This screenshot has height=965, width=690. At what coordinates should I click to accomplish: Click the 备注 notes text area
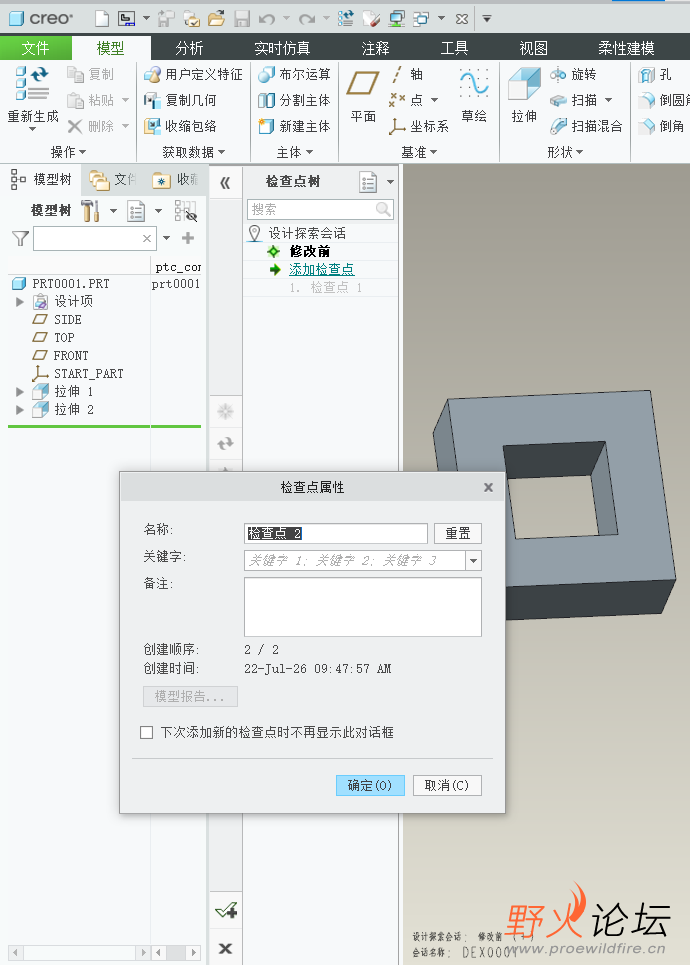point(363,607)
